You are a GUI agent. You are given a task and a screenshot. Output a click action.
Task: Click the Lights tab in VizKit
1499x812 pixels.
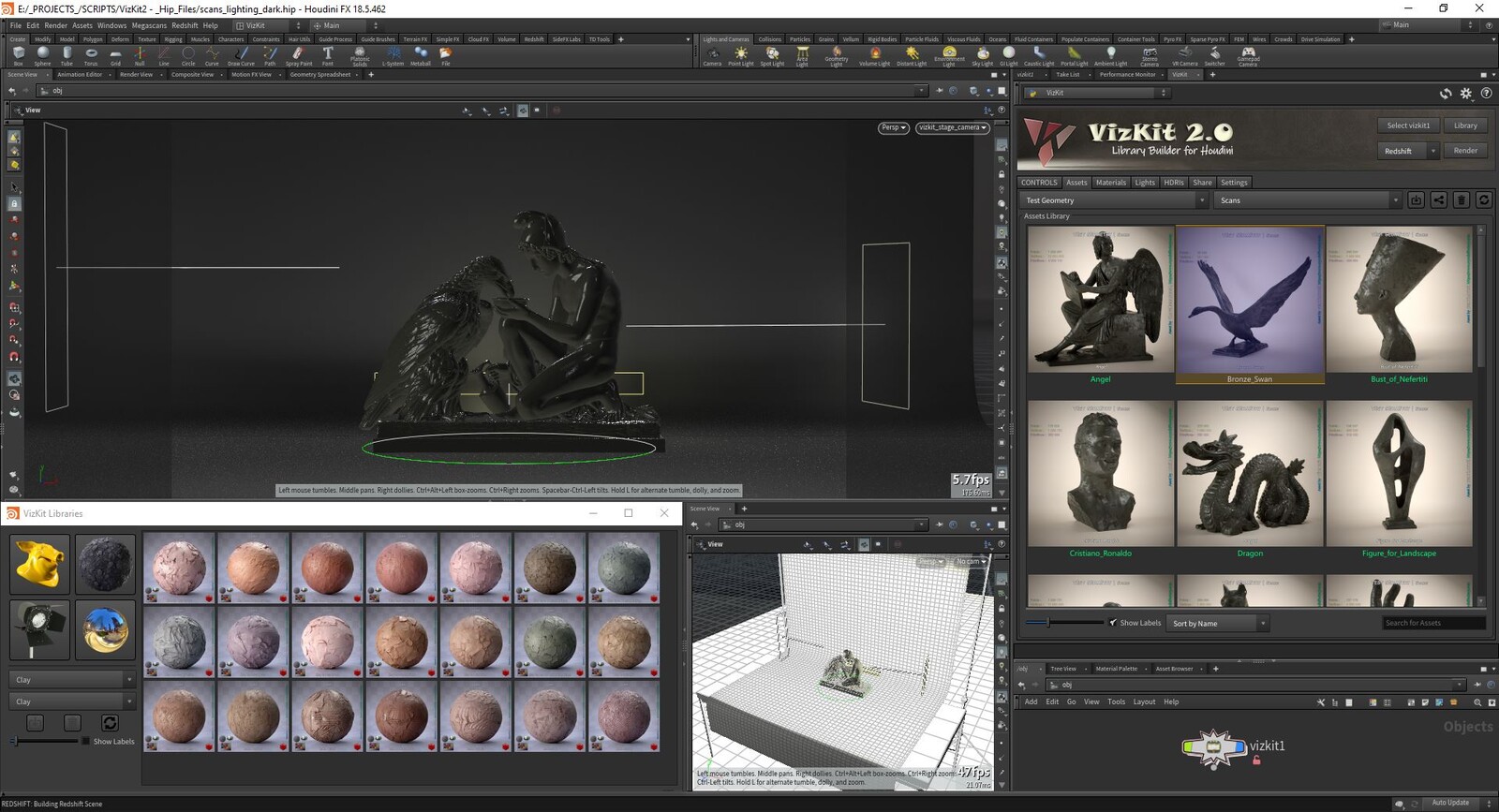[1145, 183]
